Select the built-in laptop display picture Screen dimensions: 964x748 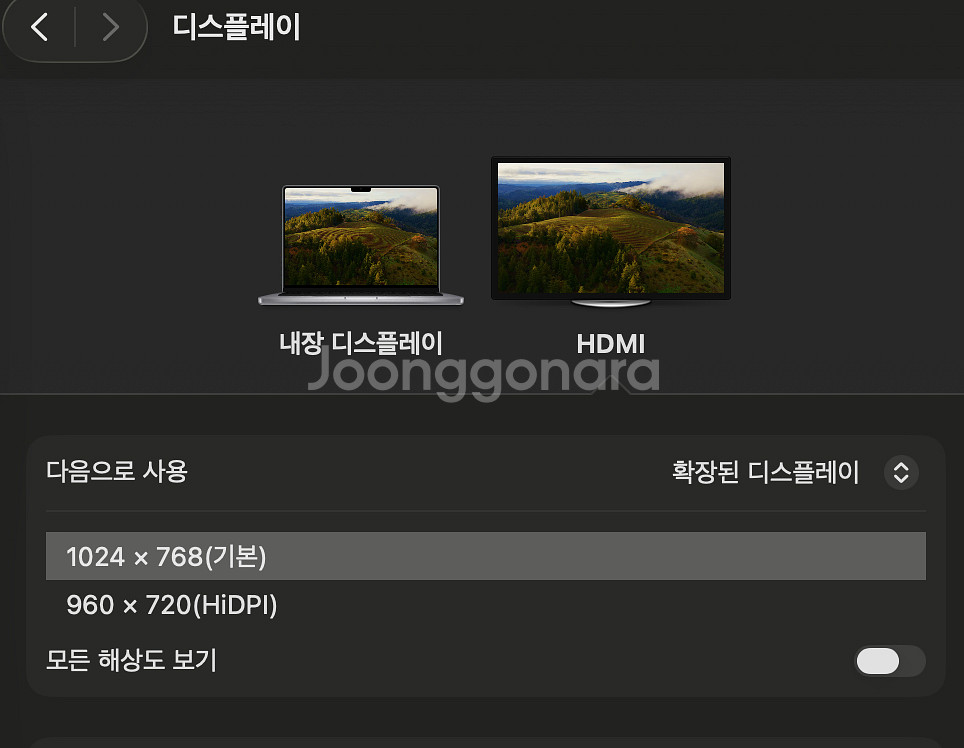pos(361,245)
